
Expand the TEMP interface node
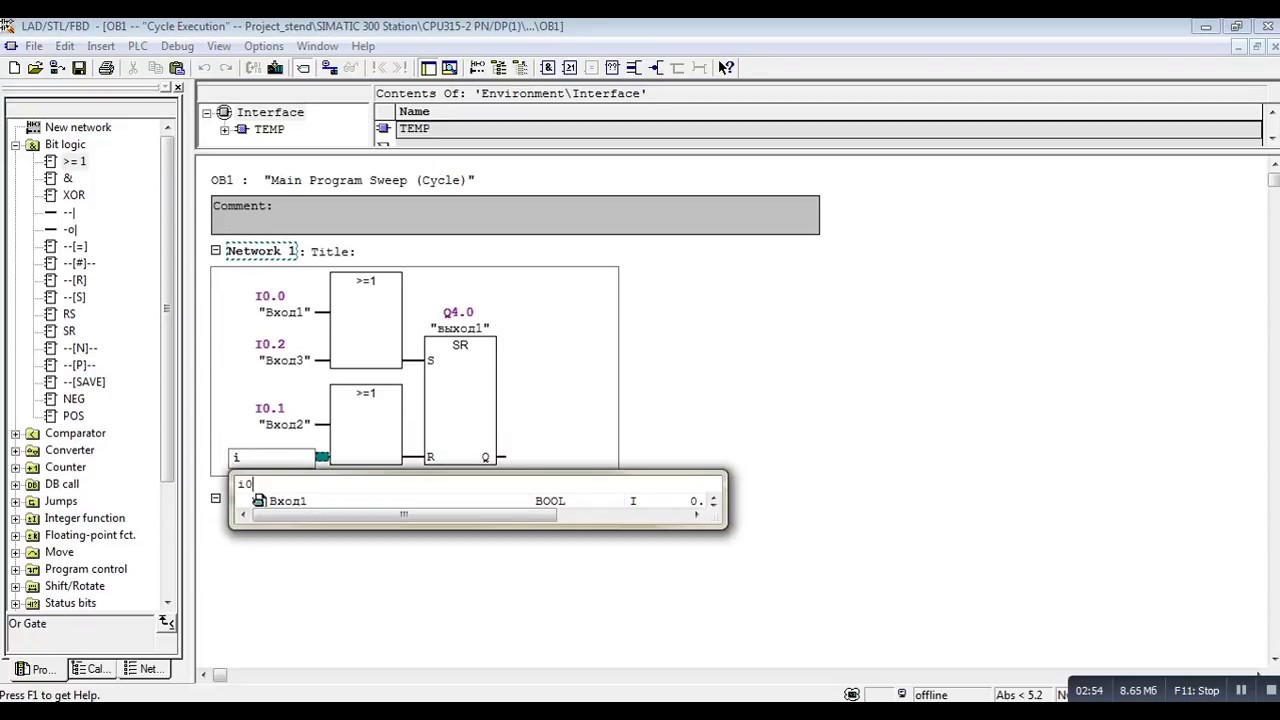(x=224, y=130)
